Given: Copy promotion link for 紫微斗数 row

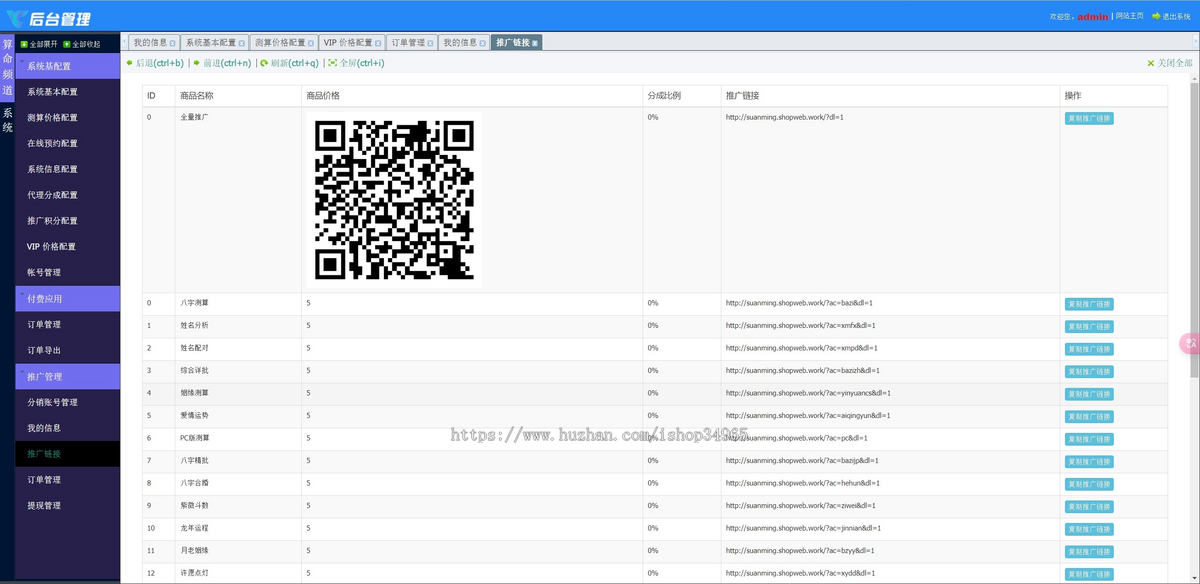Looking at the screenshot, I should 1089,507.
